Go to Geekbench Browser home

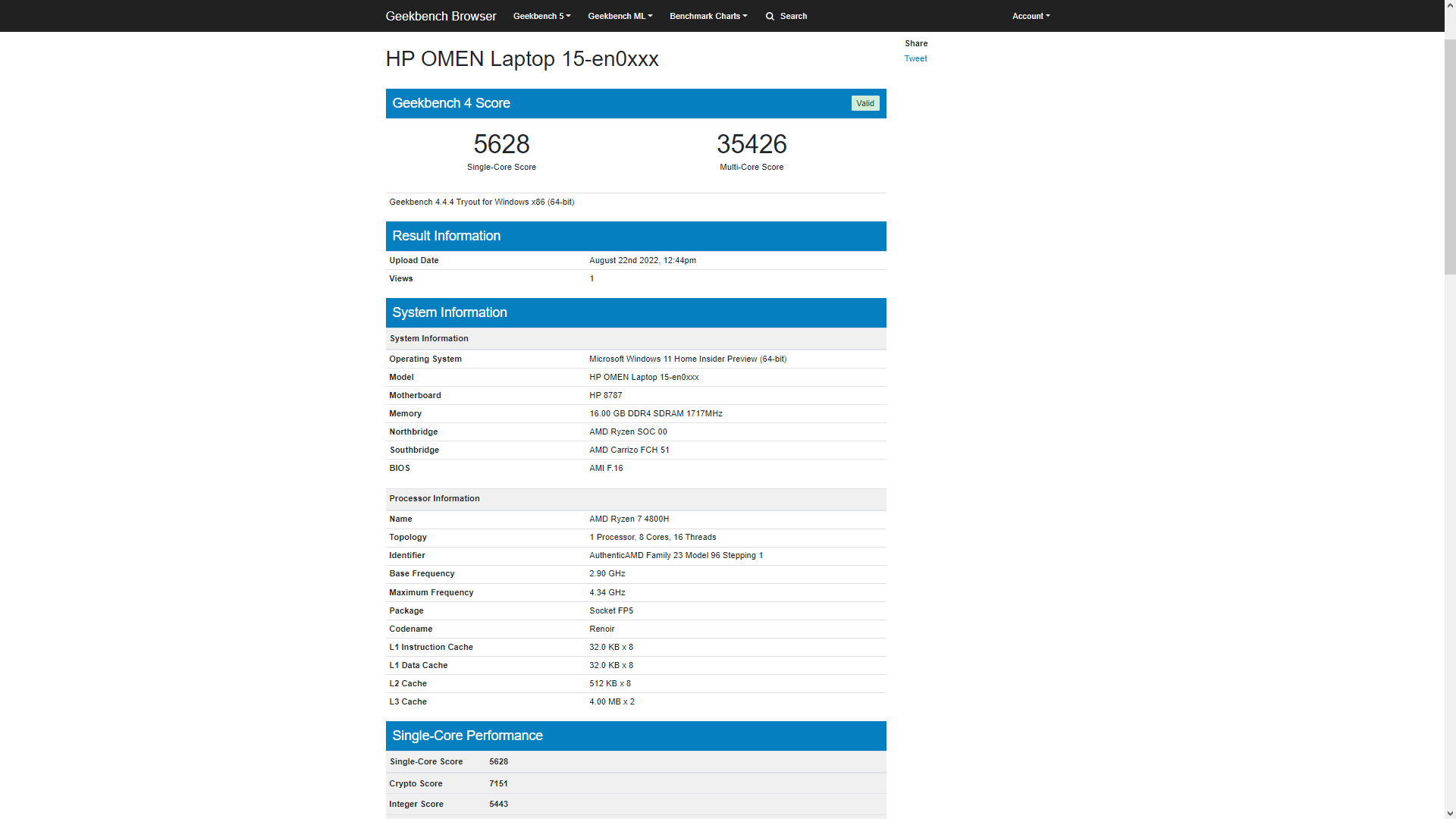[441, 16]
